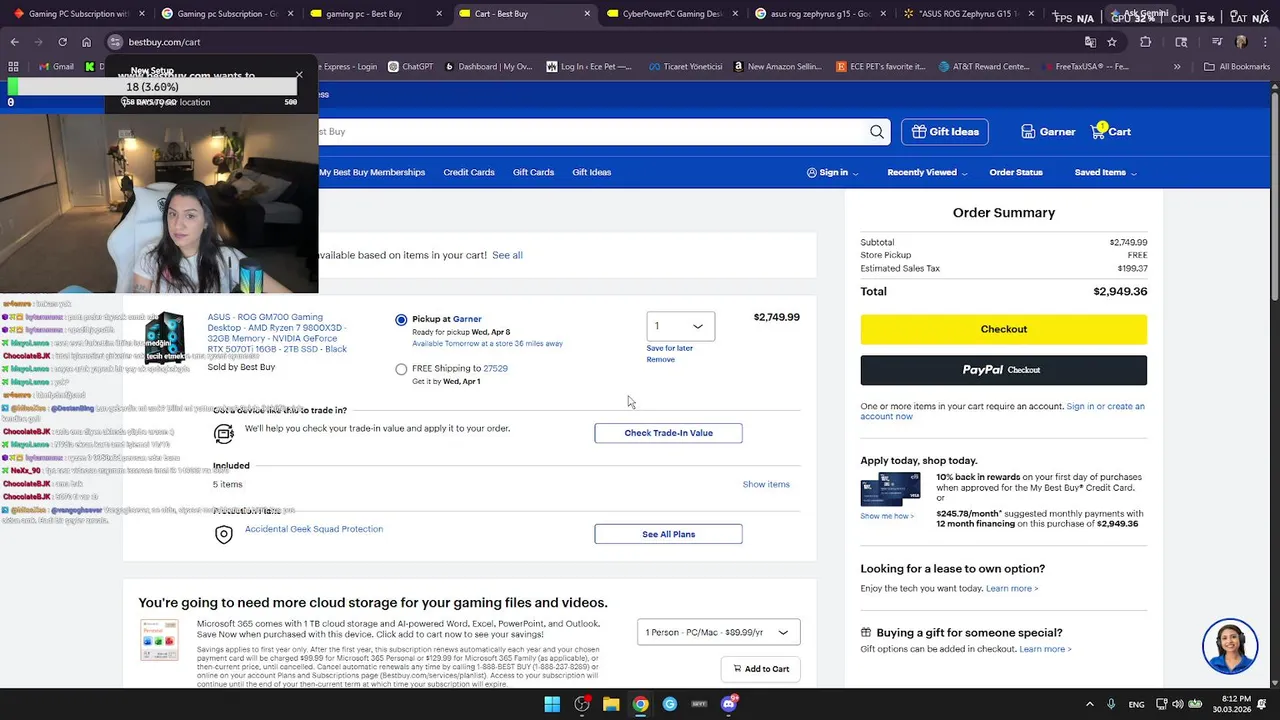Open quantity dropdown showing 1

coord(680,326)
